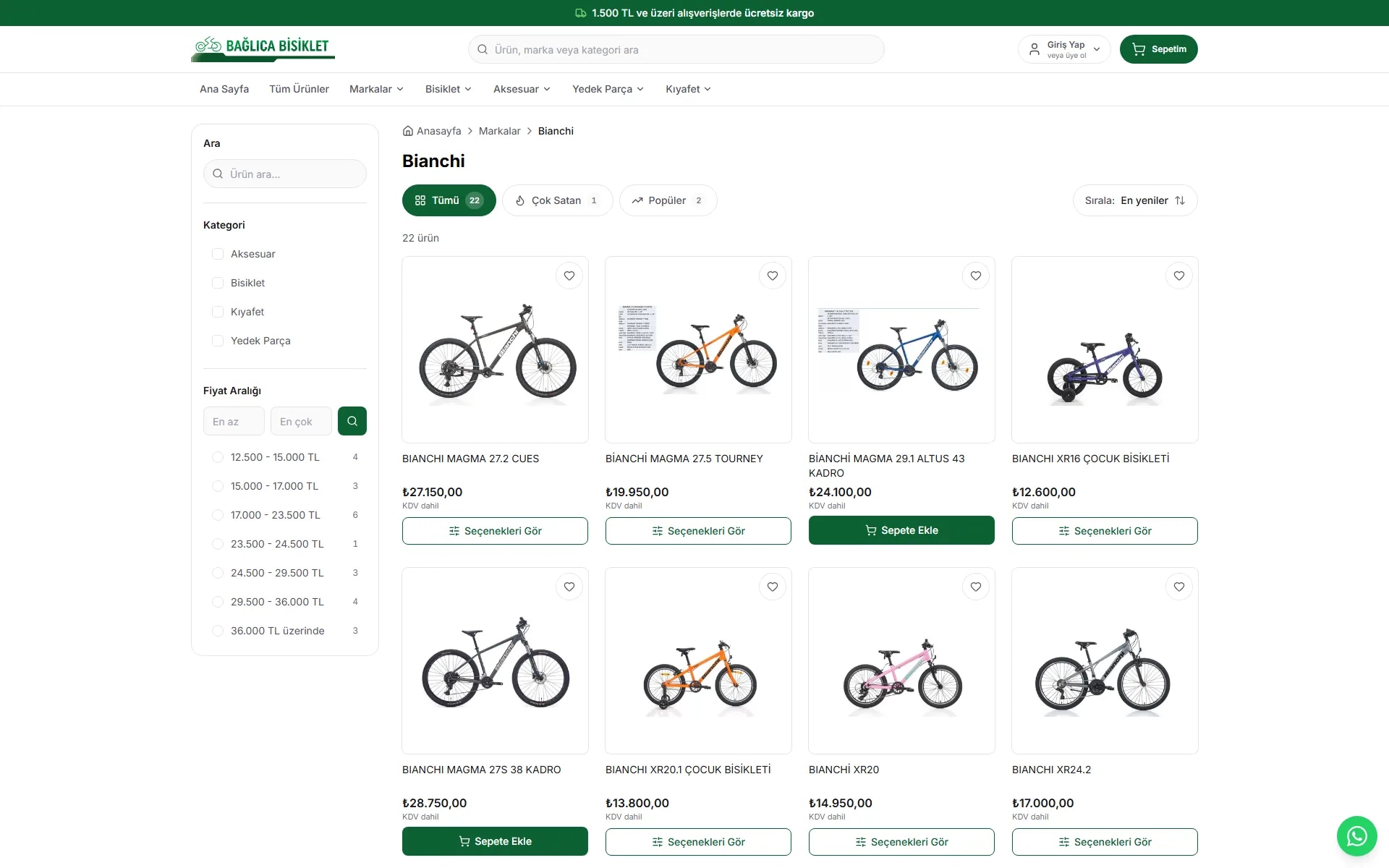Screen dimensions: 1389x868
Task: Select the 23.500 - 24.500 TL price range
Action: 218,544
